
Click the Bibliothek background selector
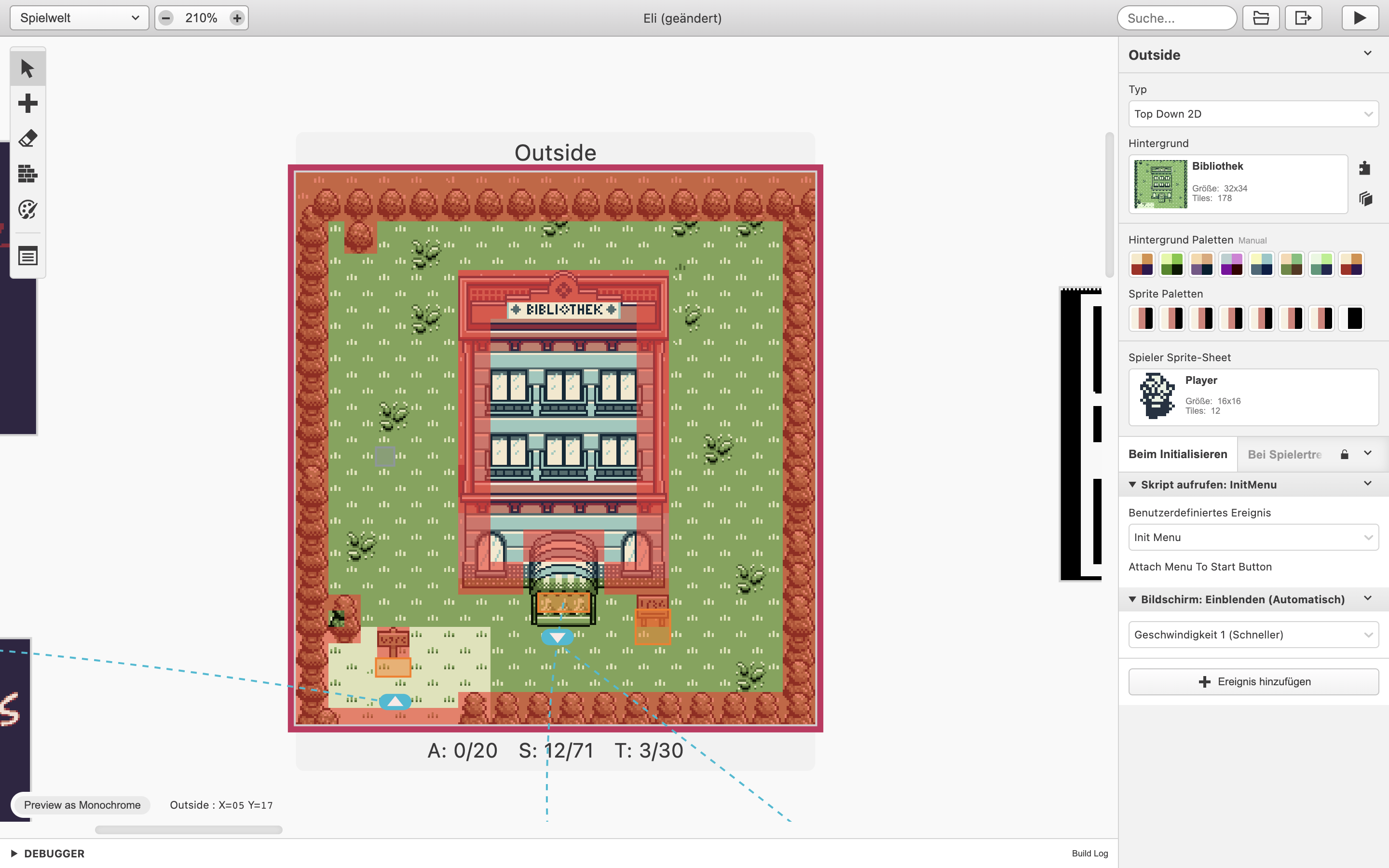point(1238,184)
